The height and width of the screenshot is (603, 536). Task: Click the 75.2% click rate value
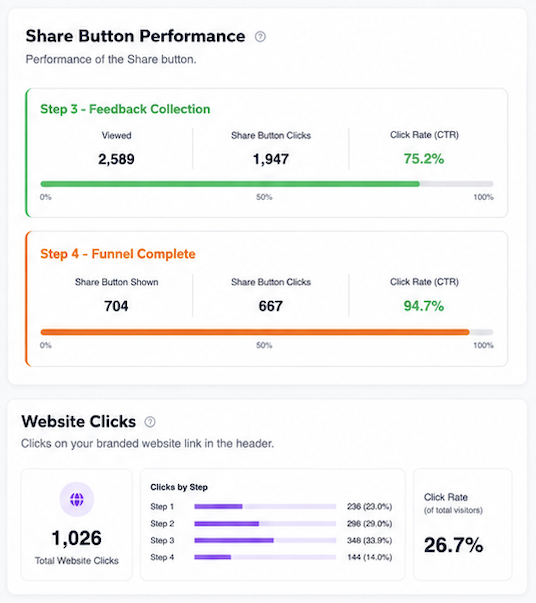point(424,158)
